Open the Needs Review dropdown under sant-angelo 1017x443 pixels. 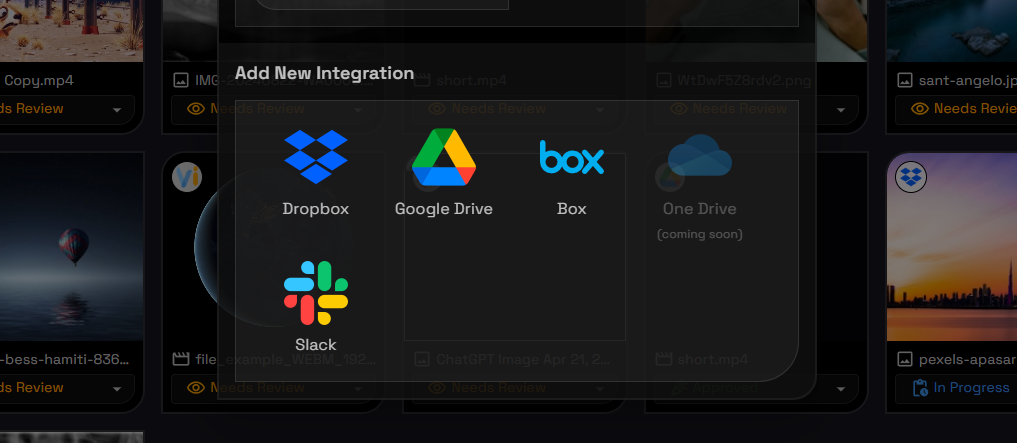[x=956, y=109]
